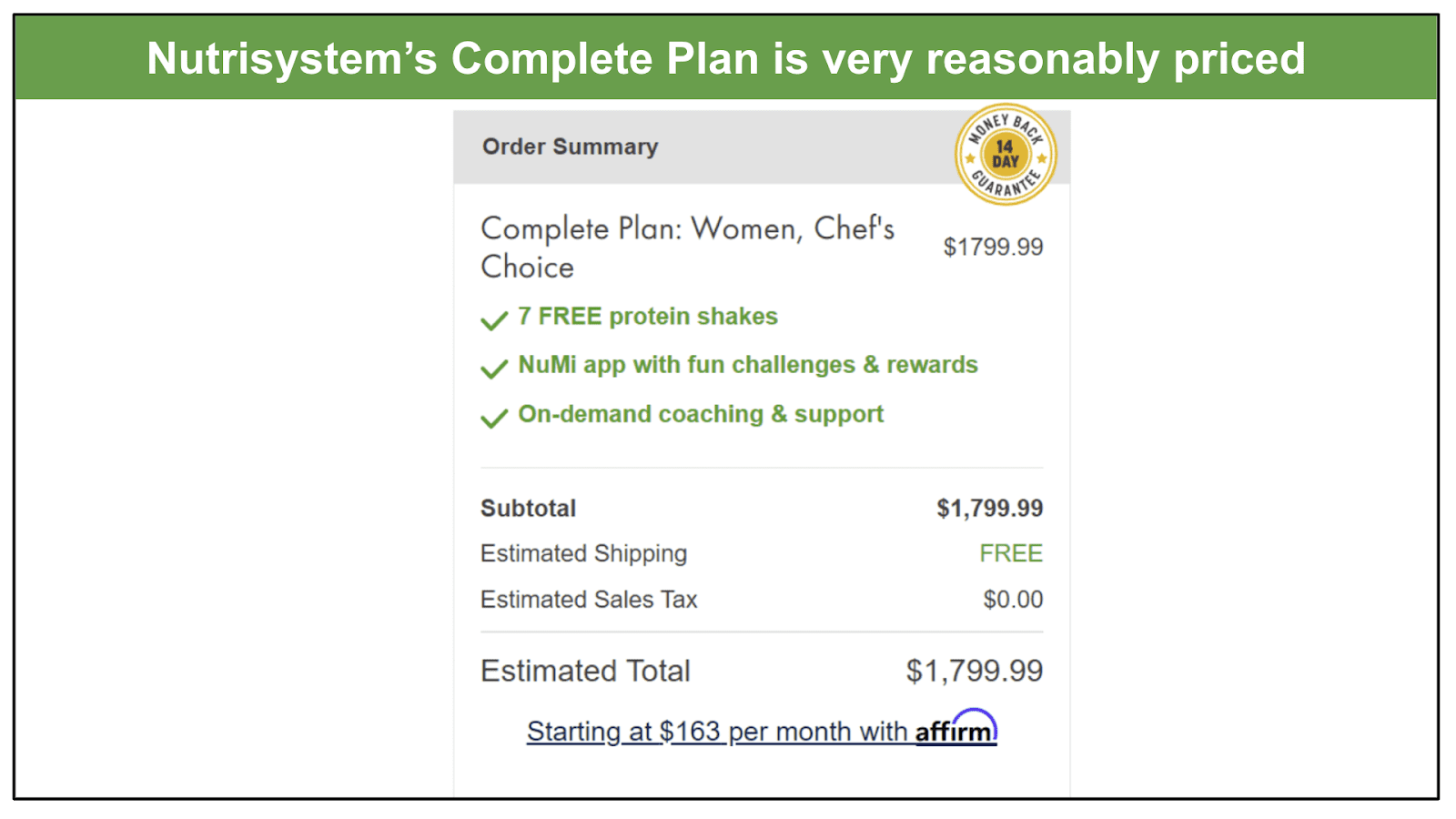Click the Subtotal label
Screen dimensions: 1456x819
(x=528, y=508)
